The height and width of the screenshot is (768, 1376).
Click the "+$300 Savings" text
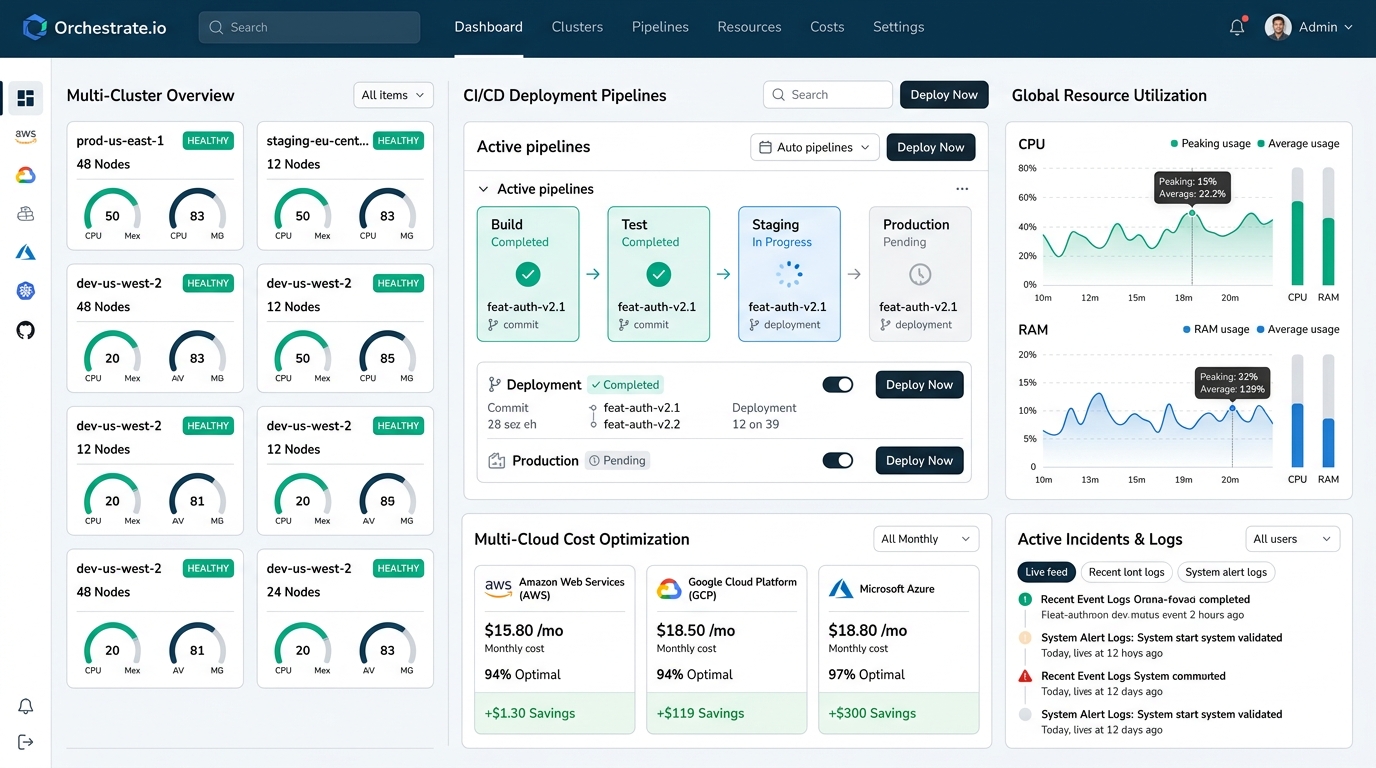(872, 713)
